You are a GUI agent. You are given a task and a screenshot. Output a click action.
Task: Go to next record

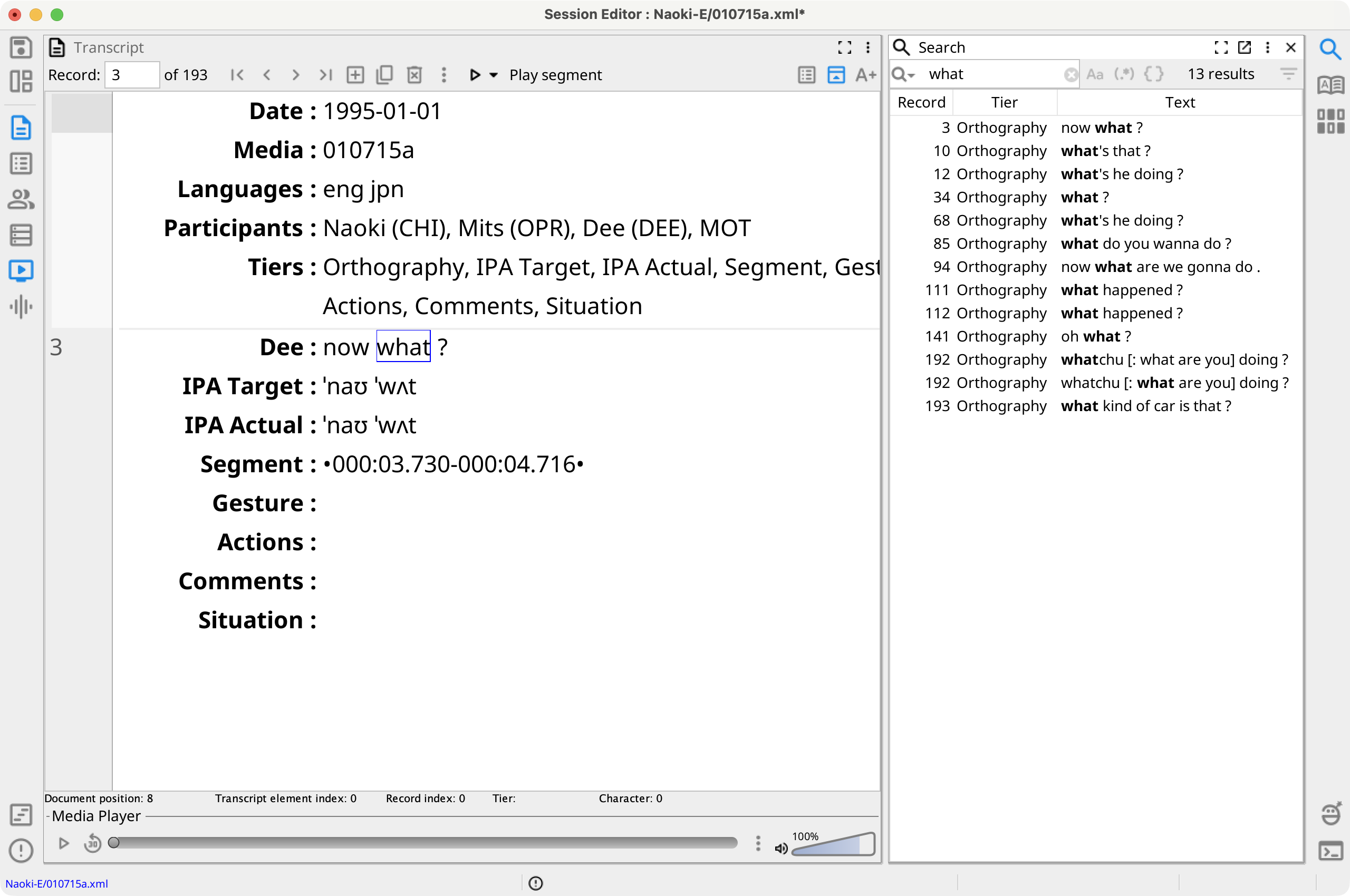[296, 75]
